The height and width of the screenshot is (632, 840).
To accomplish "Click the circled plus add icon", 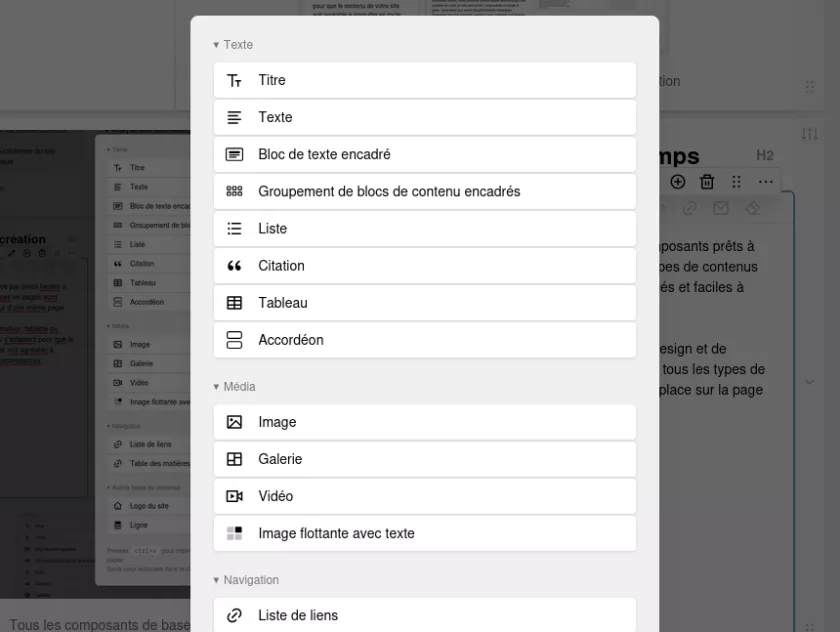I will point(678,182).
